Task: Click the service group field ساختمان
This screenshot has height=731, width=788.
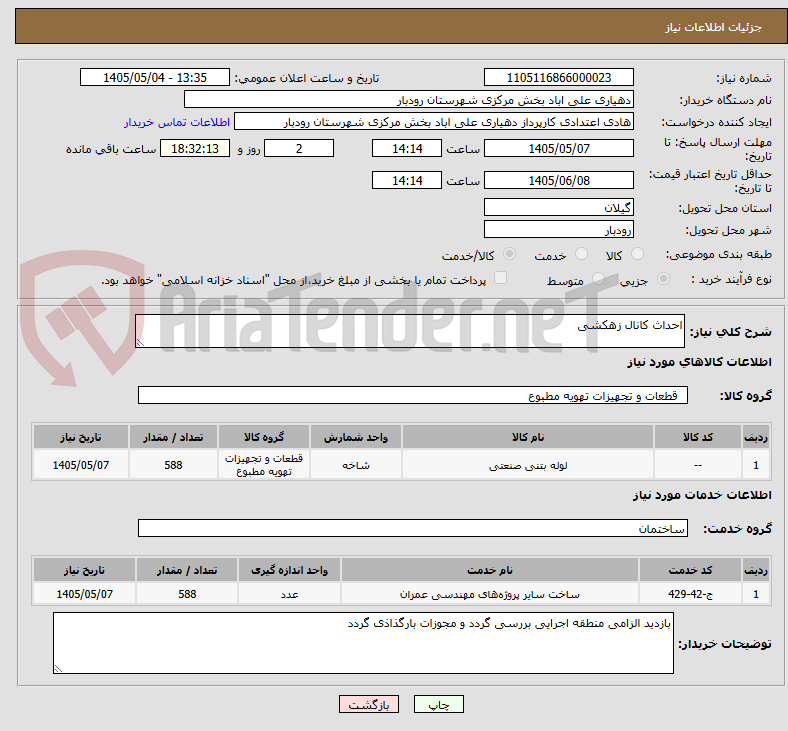Action: pyautogui.click(x=413, y=528)
